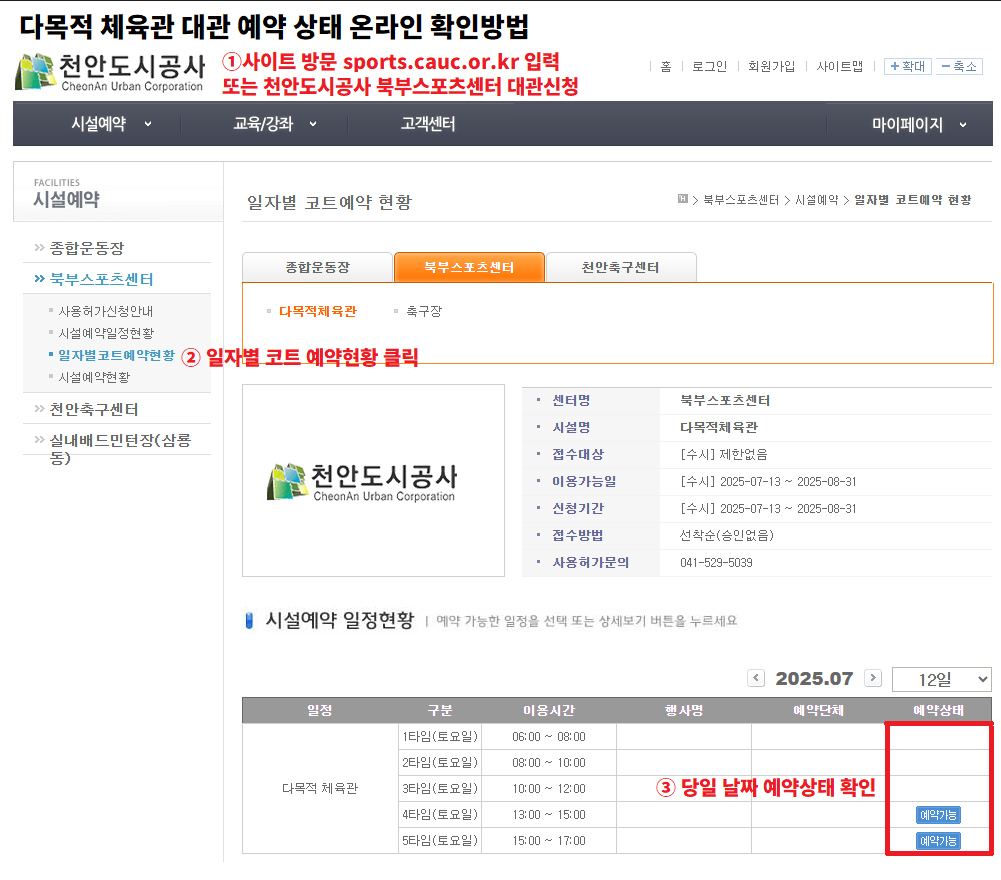Switch to the 북부스포츠센터 tab

click(x=469, y=268)
